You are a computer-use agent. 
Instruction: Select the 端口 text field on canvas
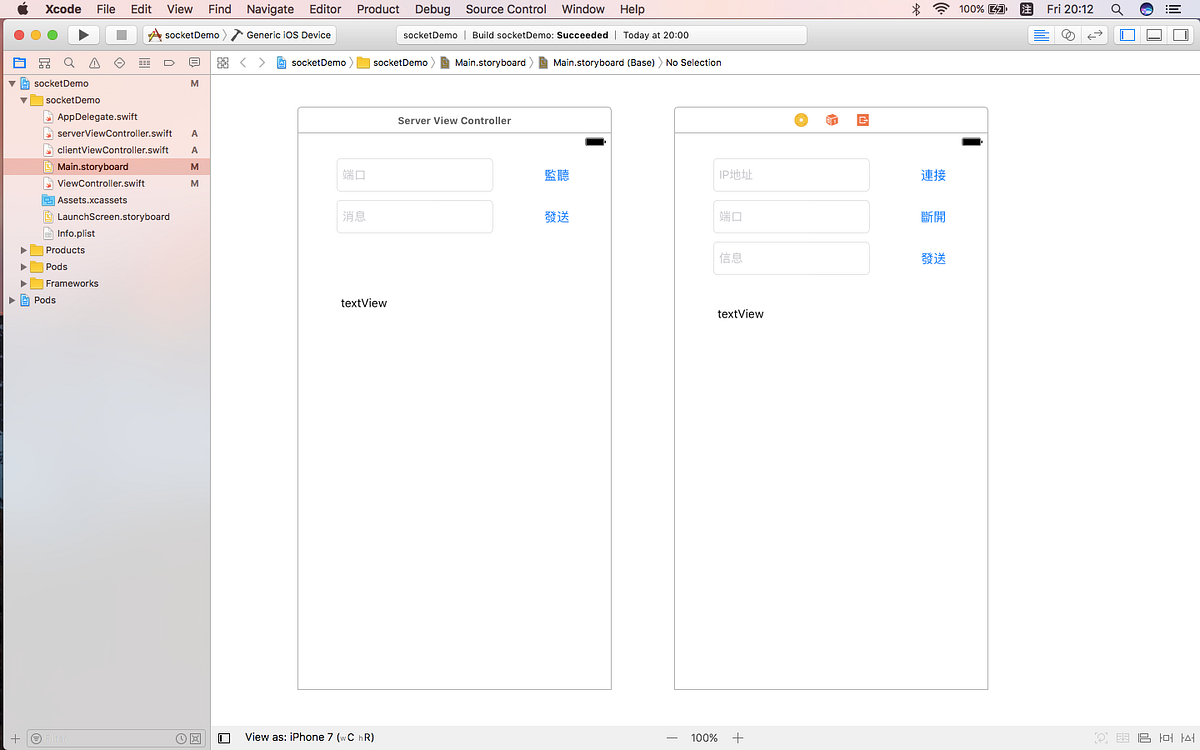click(415, 174)
